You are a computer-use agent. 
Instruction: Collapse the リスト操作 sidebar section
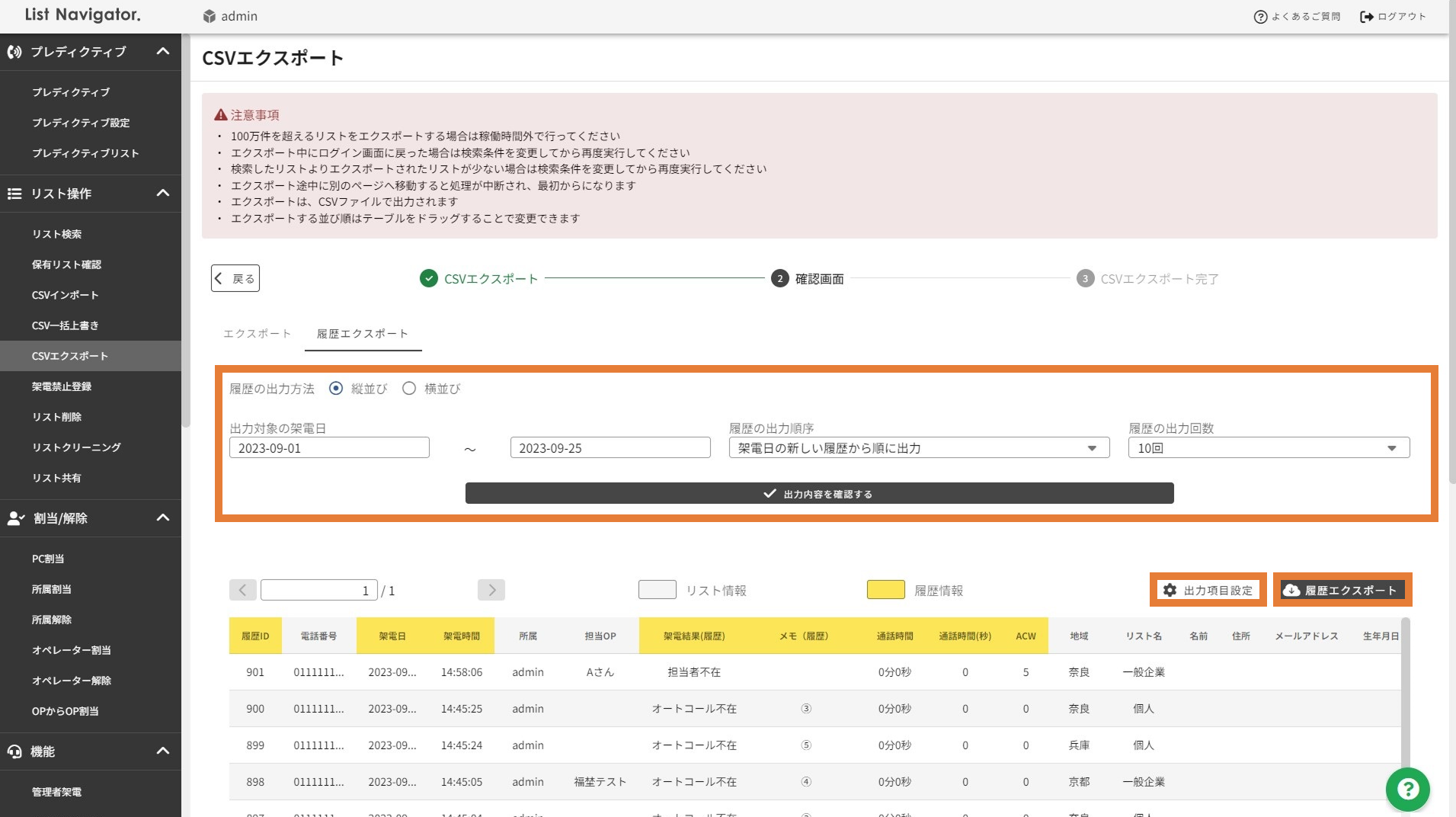click(162, 194)
